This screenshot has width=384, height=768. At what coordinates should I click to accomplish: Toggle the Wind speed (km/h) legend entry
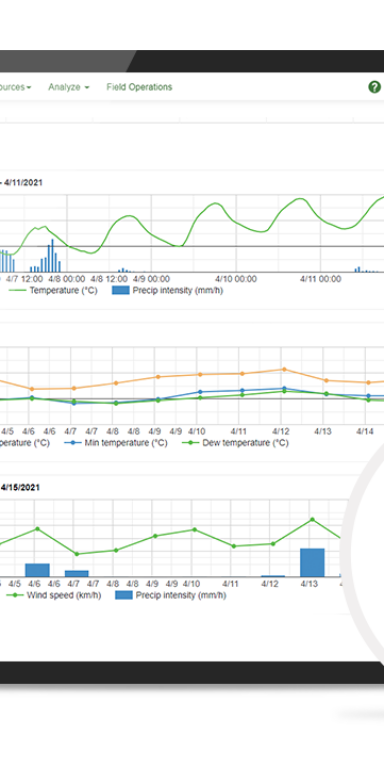[53, 596]
